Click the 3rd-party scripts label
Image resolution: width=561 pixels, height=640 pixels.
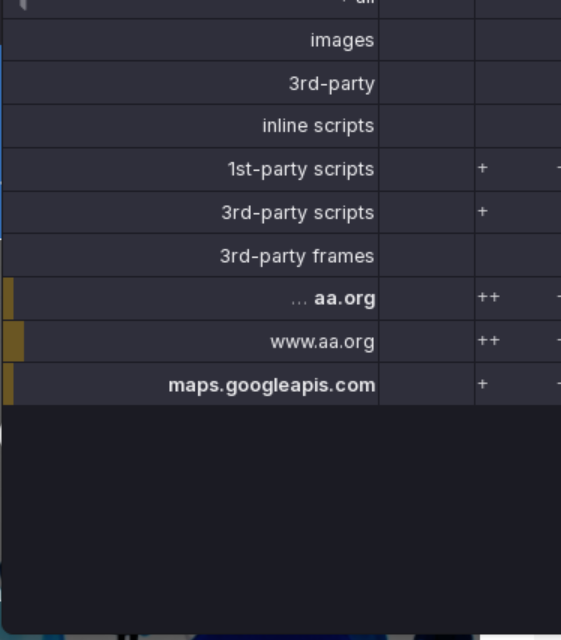click(x=298, y=213)
